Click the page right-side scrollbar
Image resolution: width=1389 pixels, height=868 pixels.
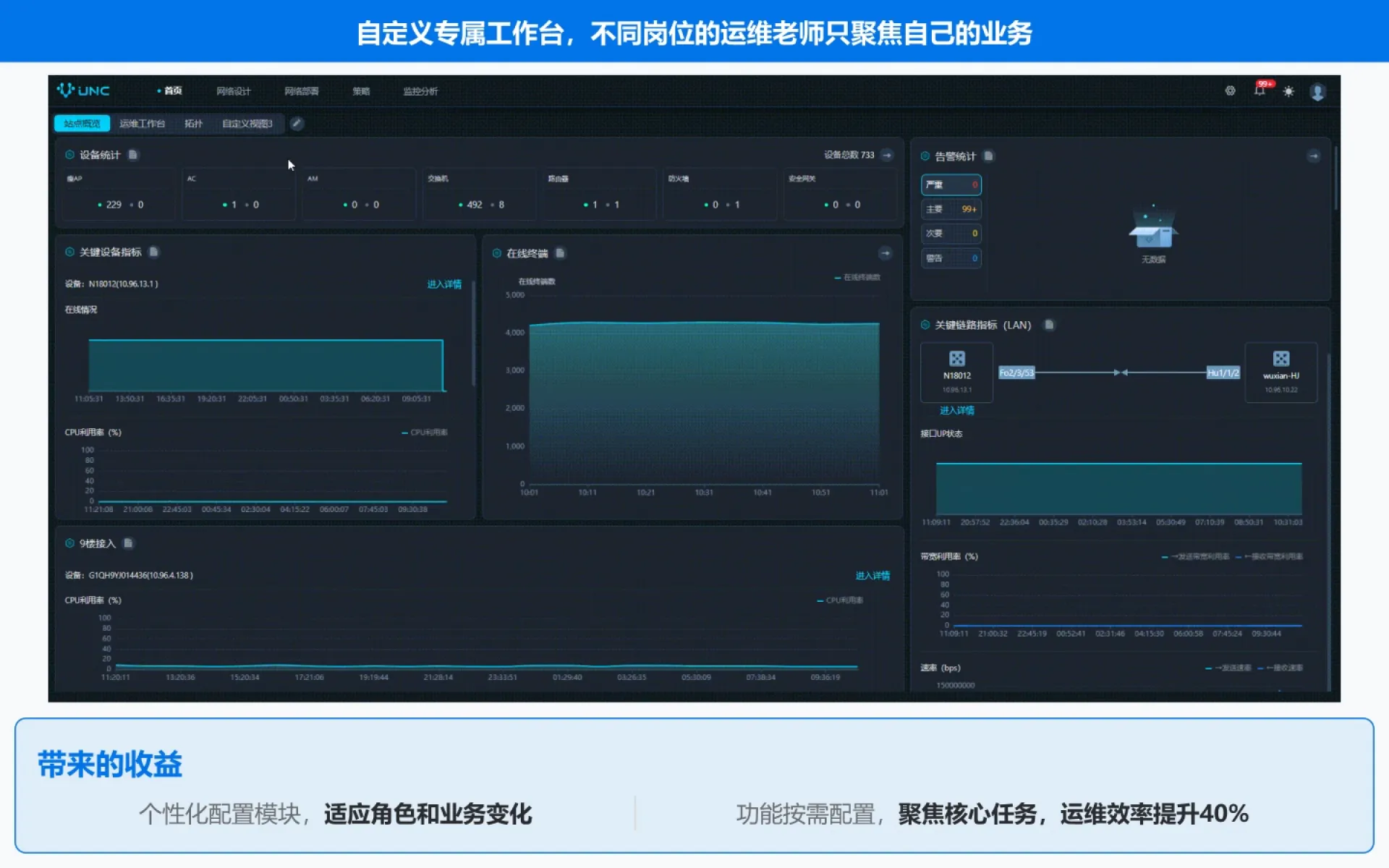pyautogui.click(x=1335, y=179)
